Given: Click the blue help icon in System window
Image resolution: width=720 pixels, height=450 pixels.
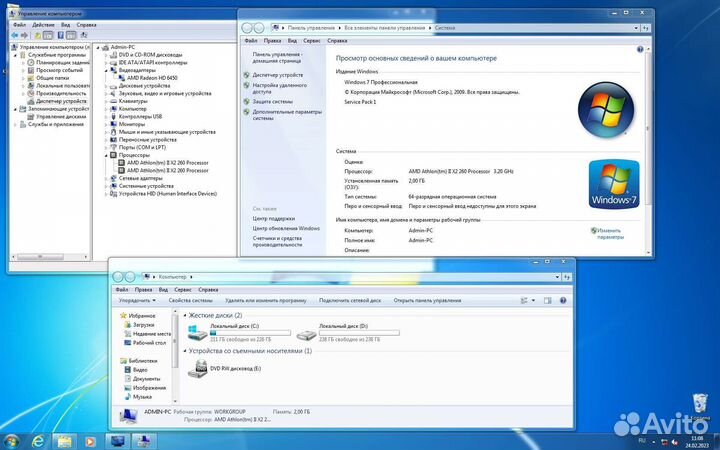Looking at the screenshot, I should pos(640,49).
